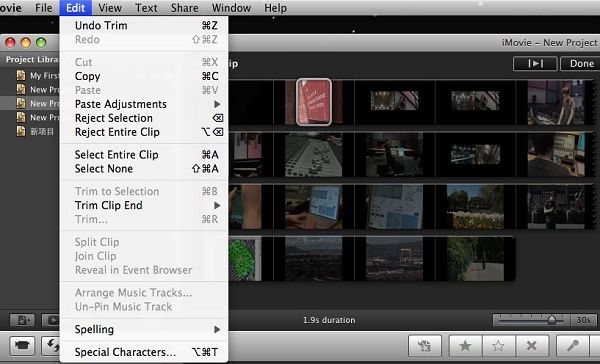Choose Copy in the Edit menu
Viewport: 600px width, 364px height.
[144, 76]
